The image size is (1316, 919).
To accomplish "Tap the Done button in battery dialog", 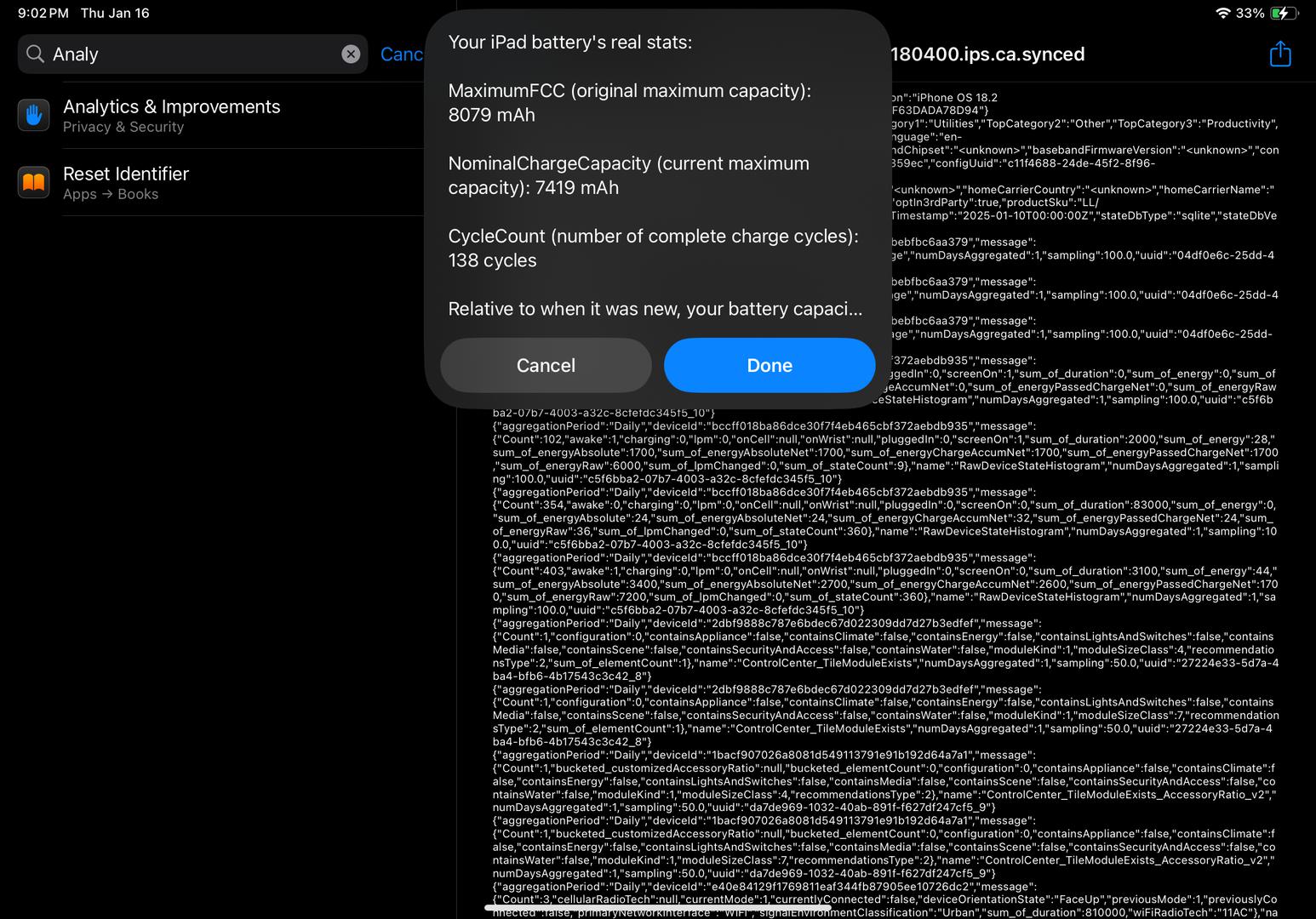I will [770, 365].
